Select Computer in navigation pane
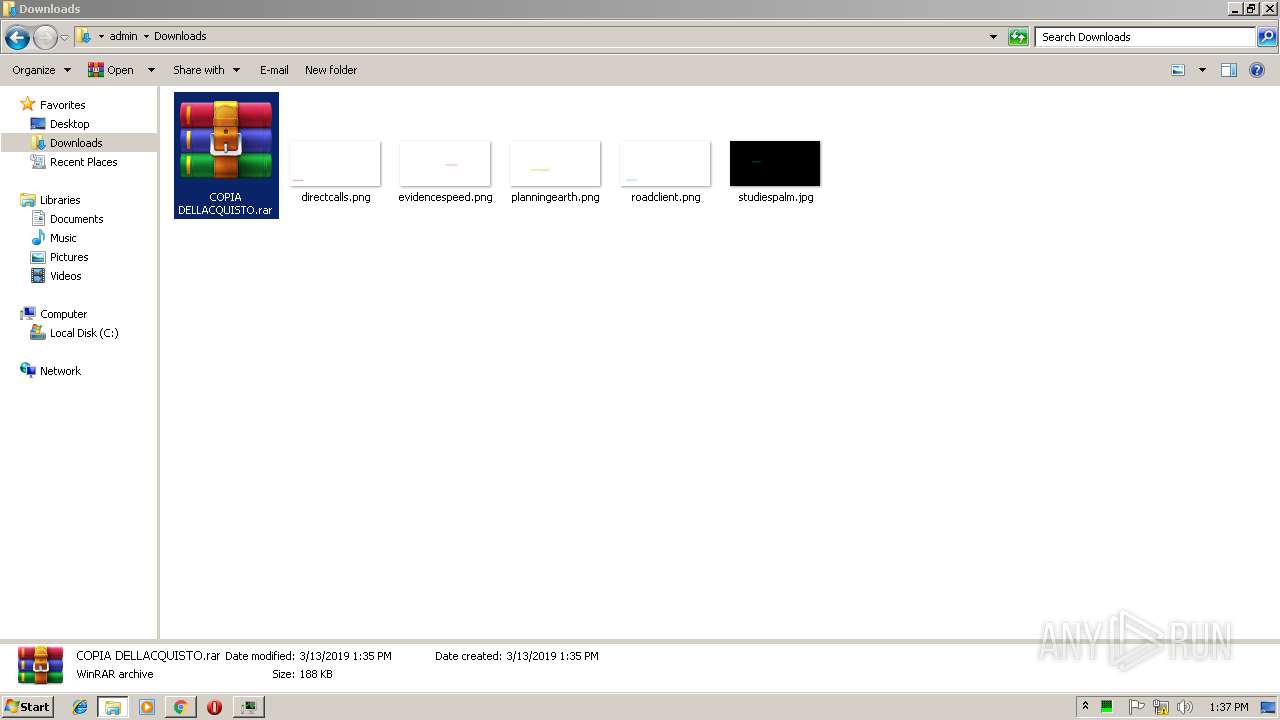The width and height of the screenshot is (1280, 720). (x=63, y=314)
